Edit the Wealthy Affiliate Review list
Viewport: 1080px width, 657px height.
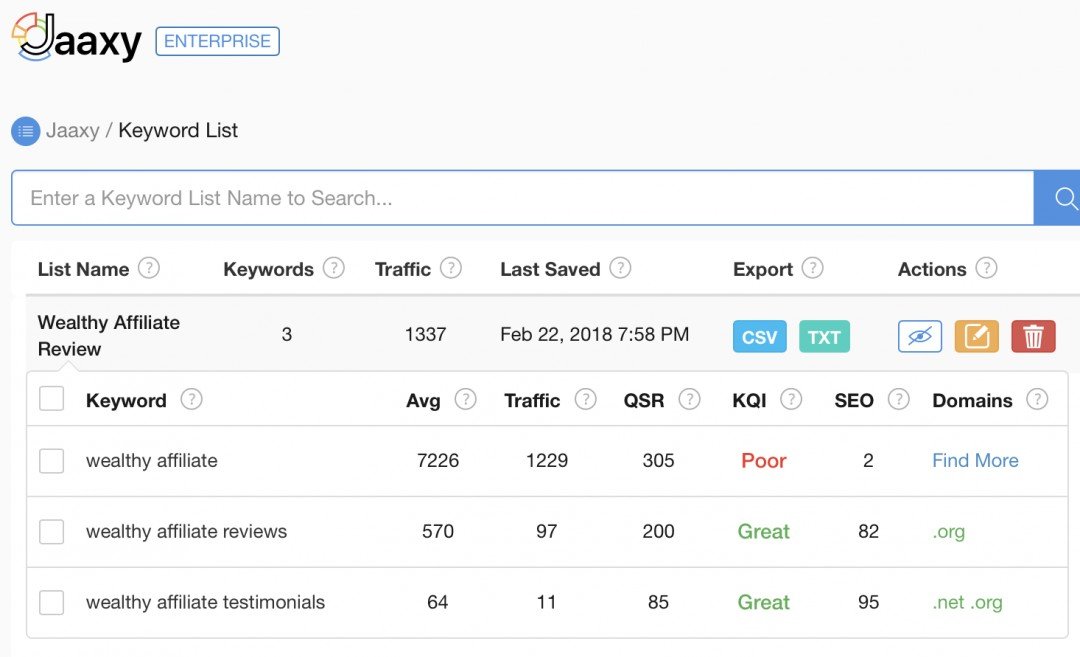[x=977, y=337]
